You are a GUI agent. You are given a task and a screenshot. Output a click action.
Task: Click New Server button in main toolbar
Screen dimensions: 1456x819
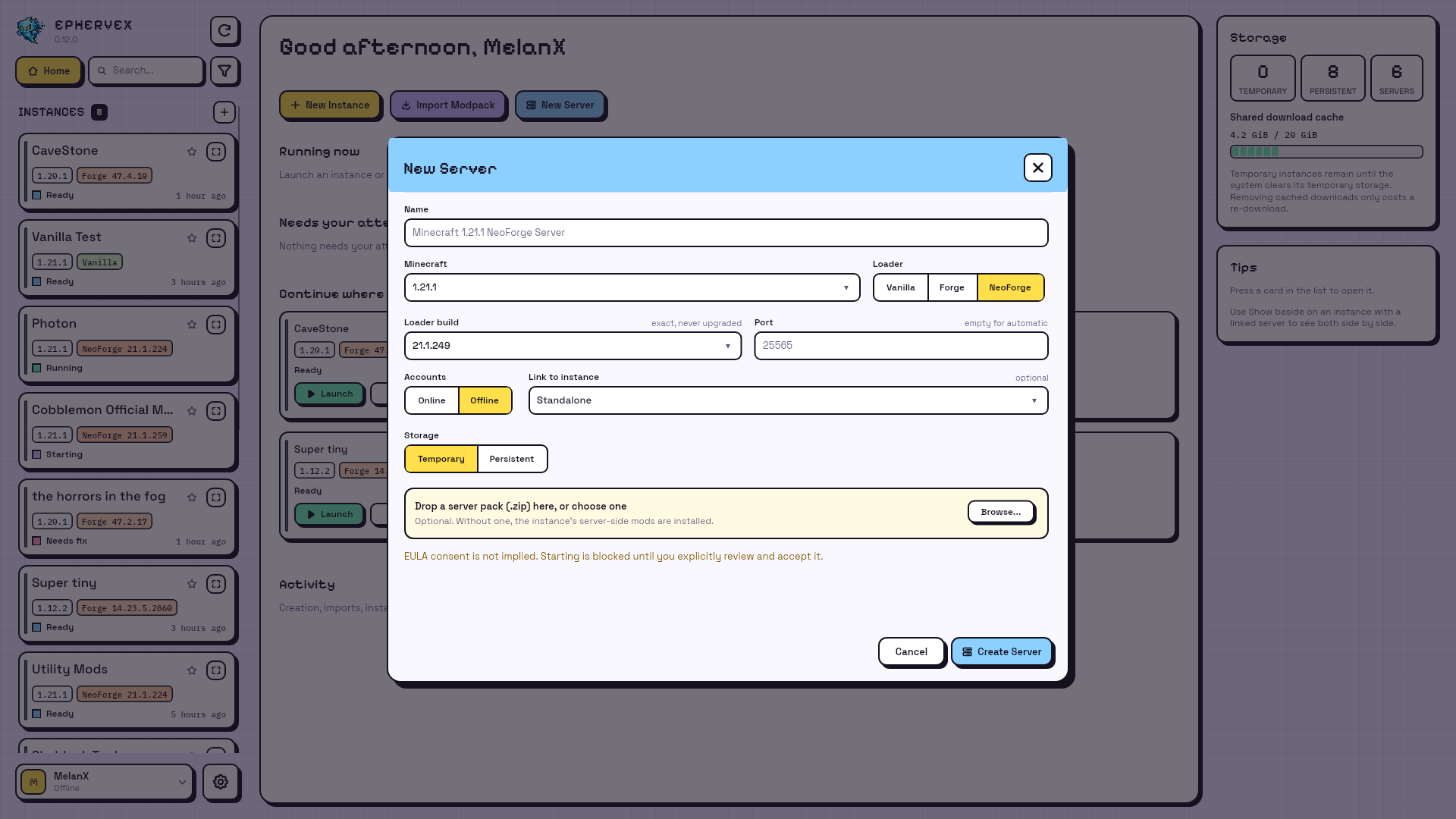[560, 105]
